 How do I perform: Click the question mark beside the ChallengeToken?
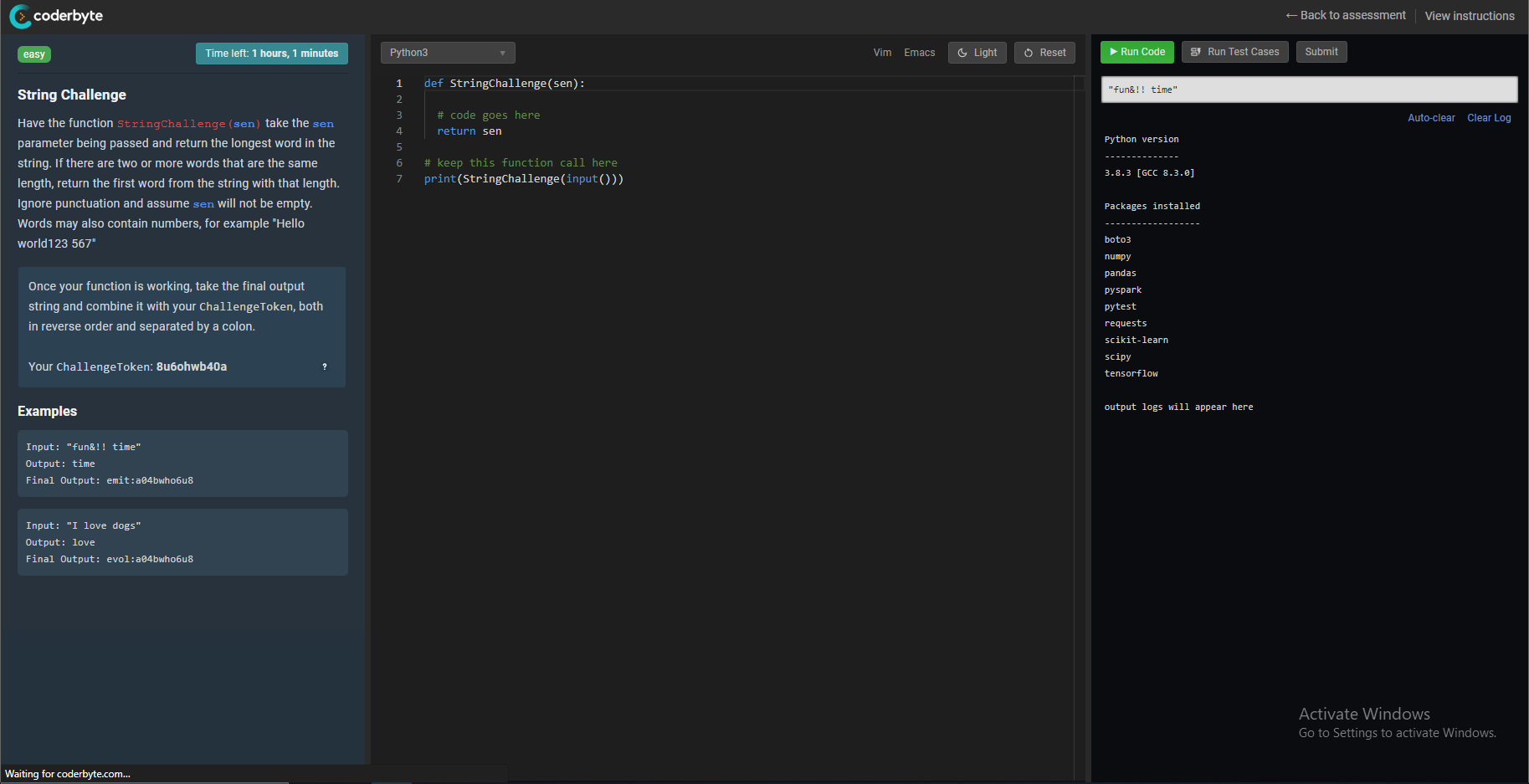click(x=325, y=366)
